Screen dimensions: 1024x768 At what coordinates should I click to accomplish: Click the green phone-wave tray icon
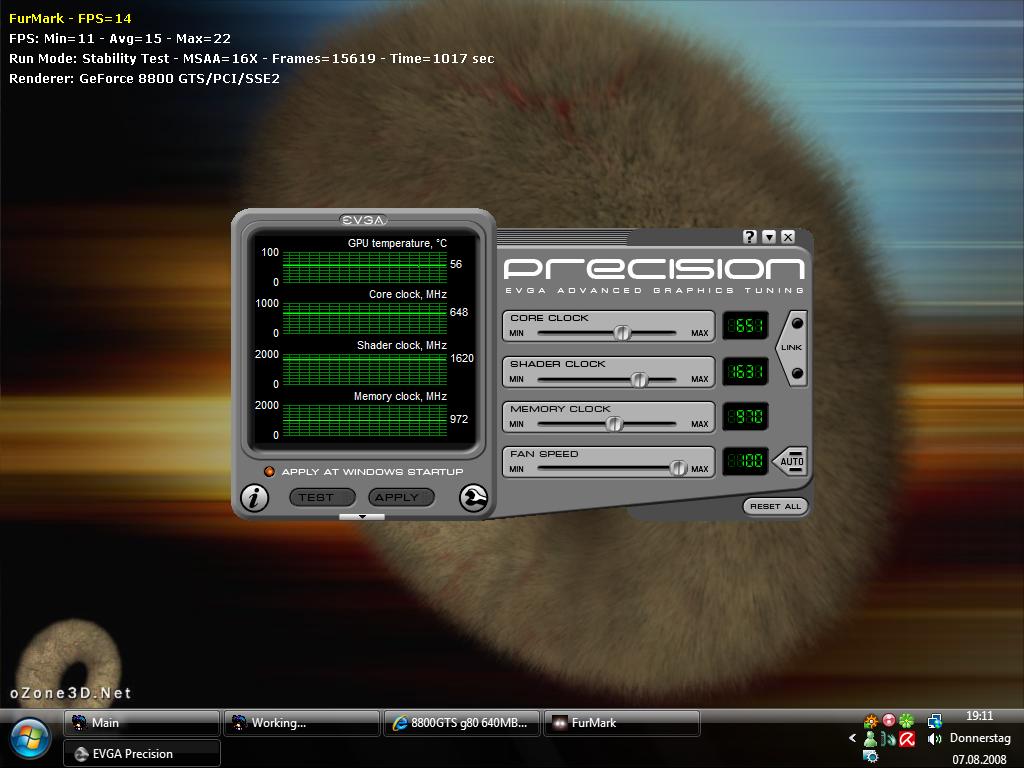tap(889, 739)
